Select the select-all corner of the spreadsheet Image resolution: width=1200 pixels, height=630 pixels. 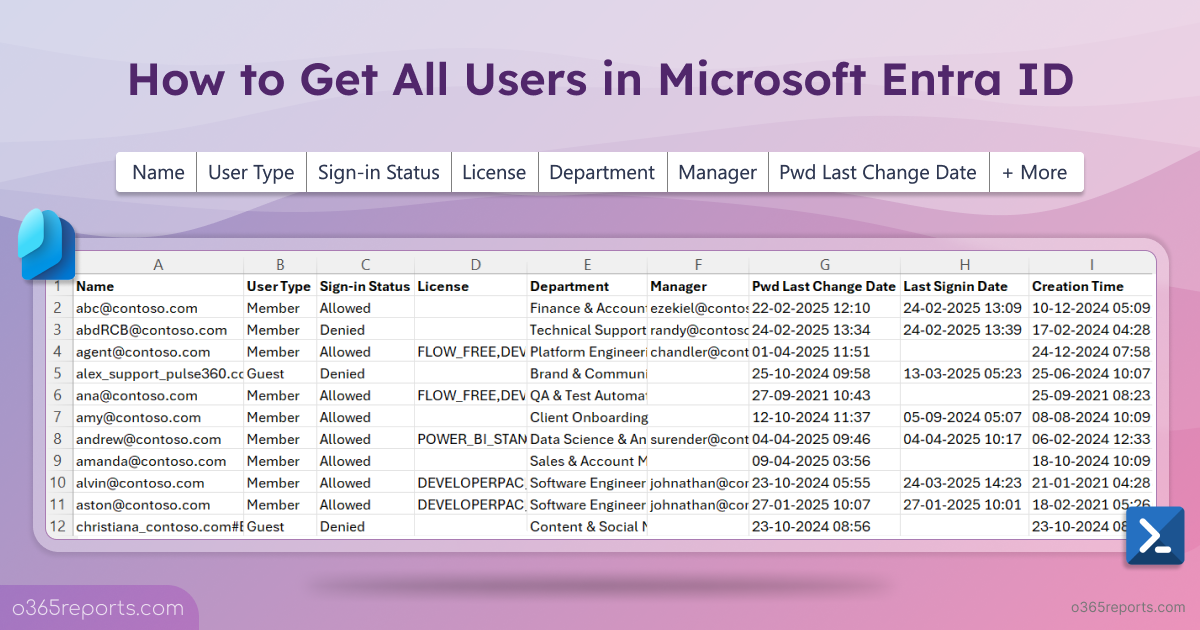click(58, 264)
